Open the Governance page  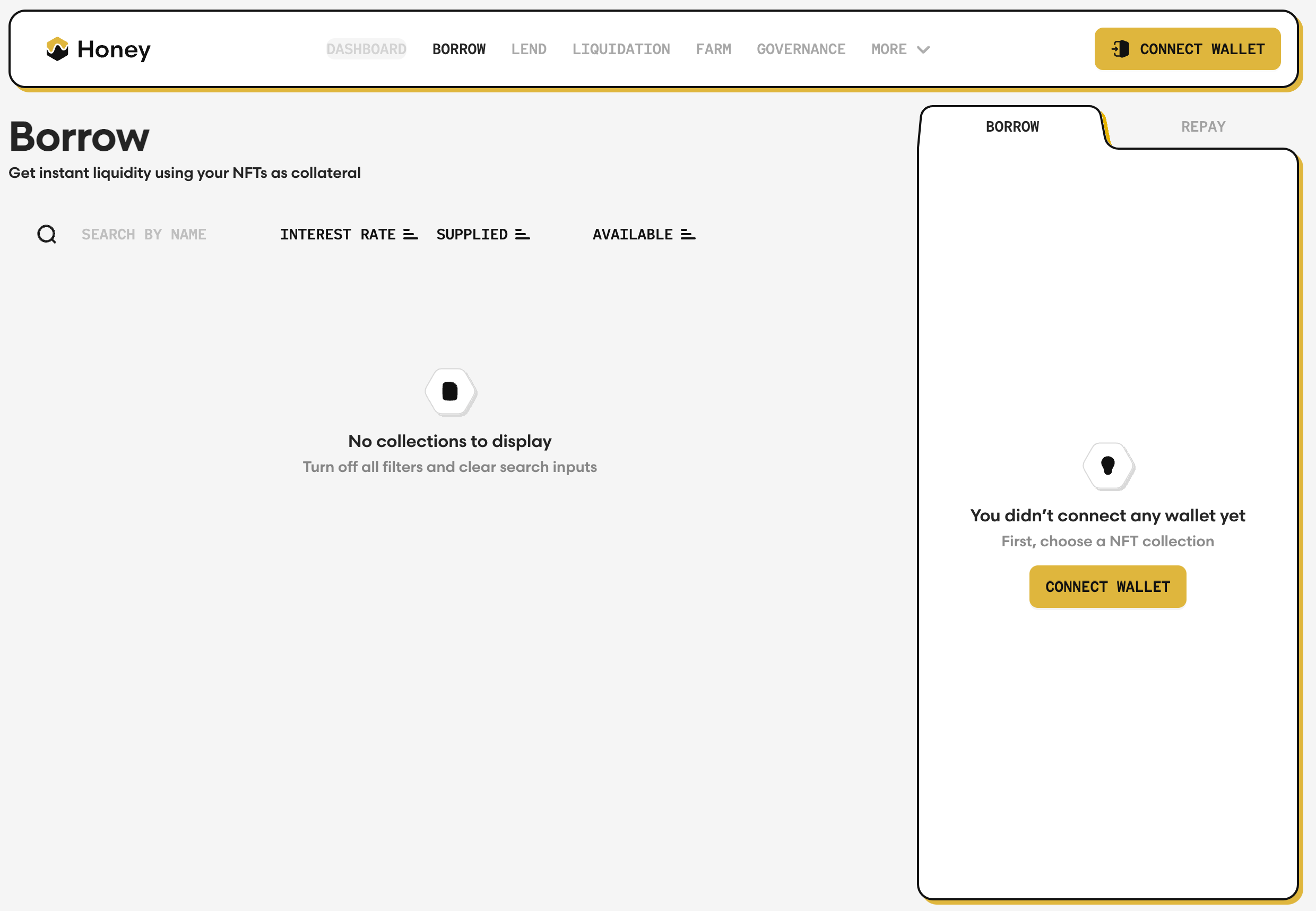click(801, 49)
